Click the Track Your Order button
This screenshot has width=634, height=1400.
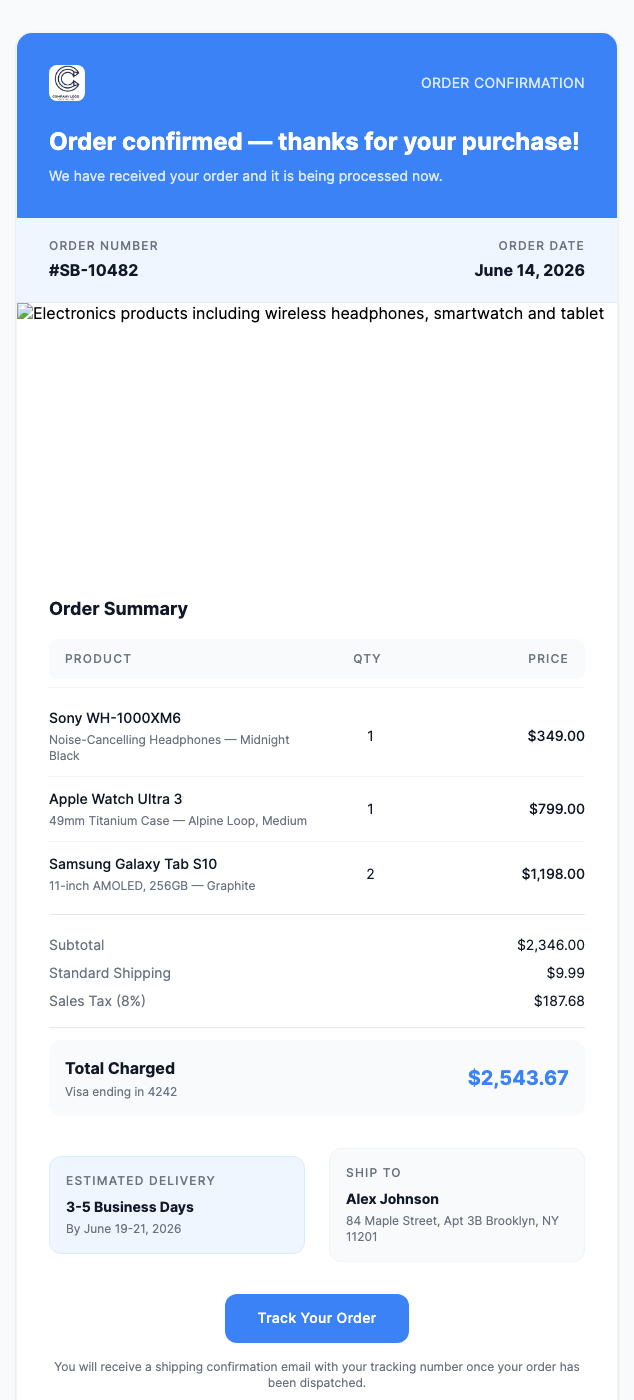(x=317, y=1318)
